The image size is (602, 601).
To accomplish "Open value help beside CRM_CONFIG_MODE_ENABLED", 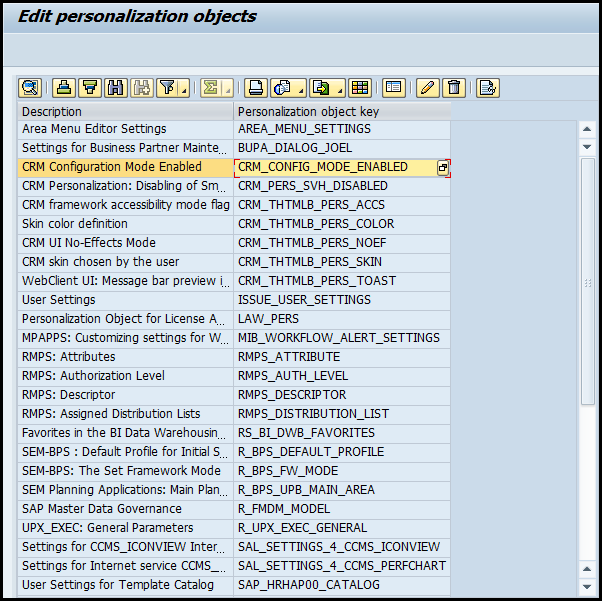I will pyautogui.click(x=443, y=167).
